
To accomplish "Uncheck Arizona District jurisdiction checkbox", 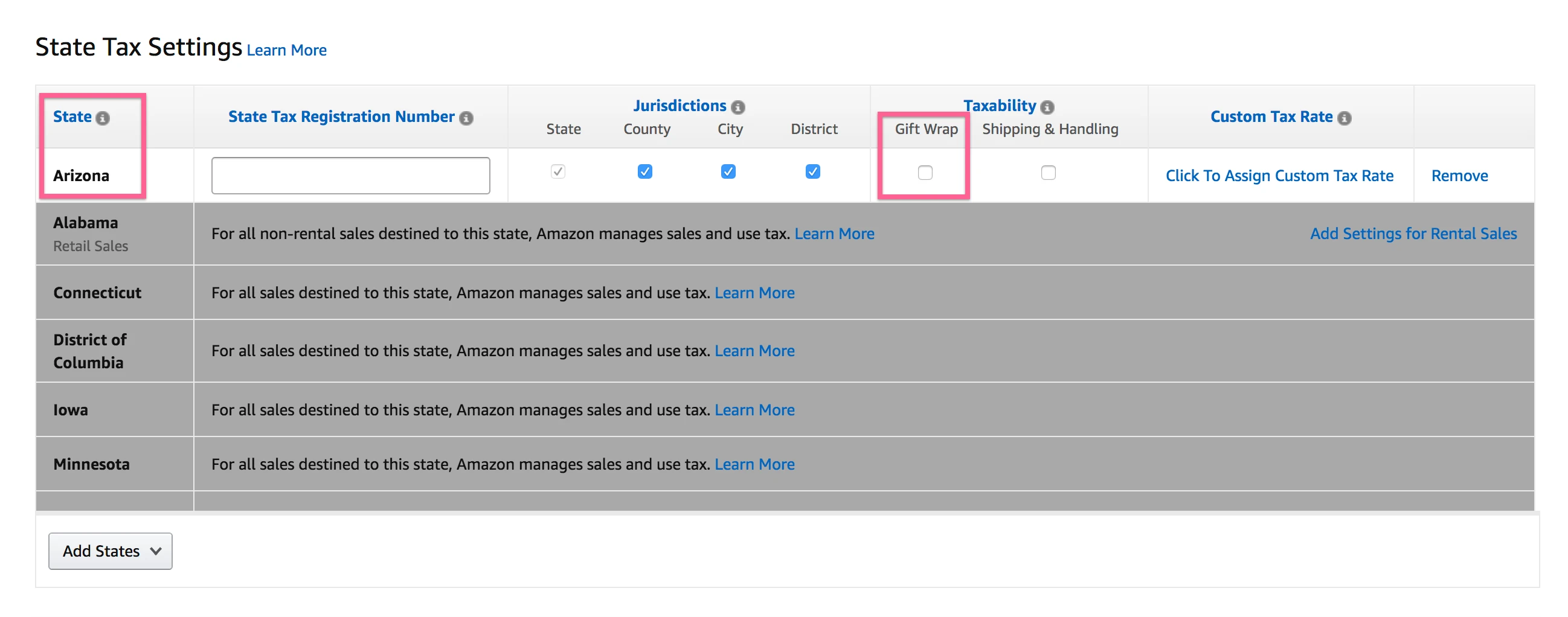I will tap(812, 171).
